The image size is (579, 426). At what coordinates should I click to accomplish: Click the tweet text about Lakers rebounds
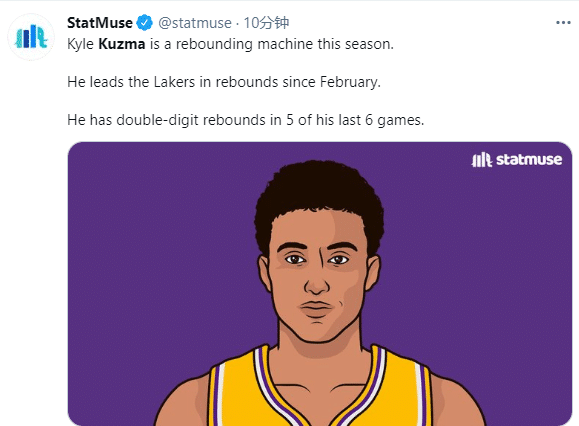tap(224, 82)
